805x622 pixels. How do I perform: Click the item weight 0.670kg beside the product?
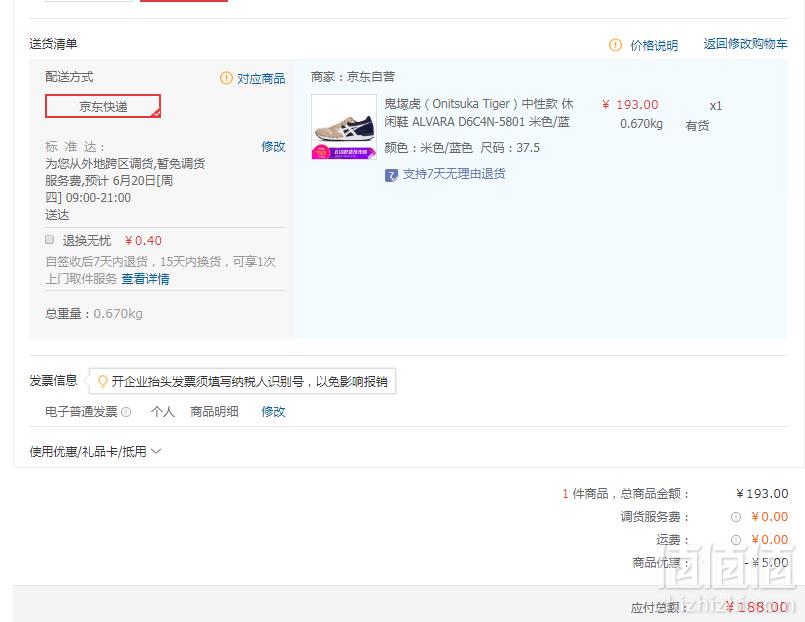(641, 124)
